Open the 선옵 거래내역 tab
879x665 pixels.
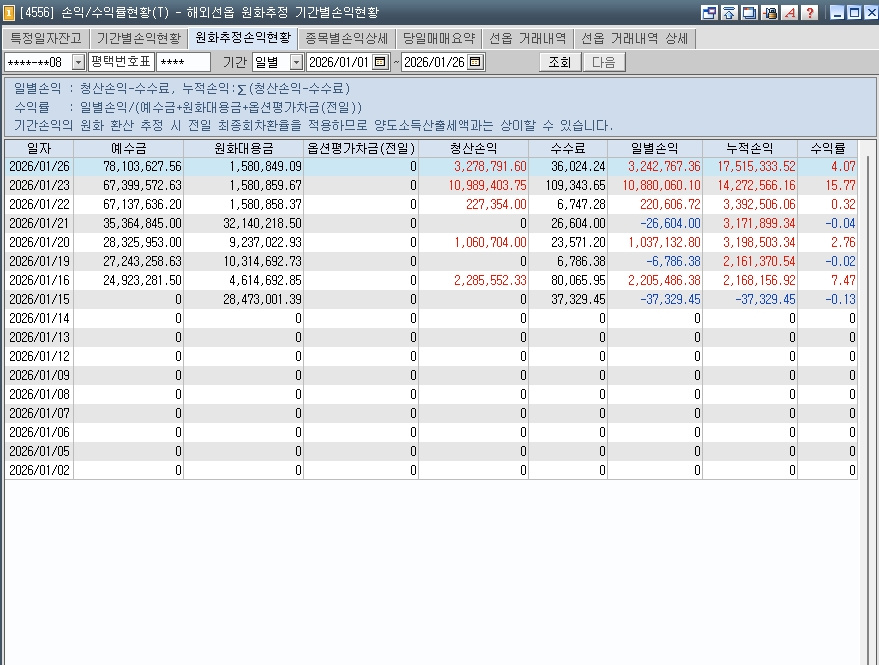coord(528,38)
